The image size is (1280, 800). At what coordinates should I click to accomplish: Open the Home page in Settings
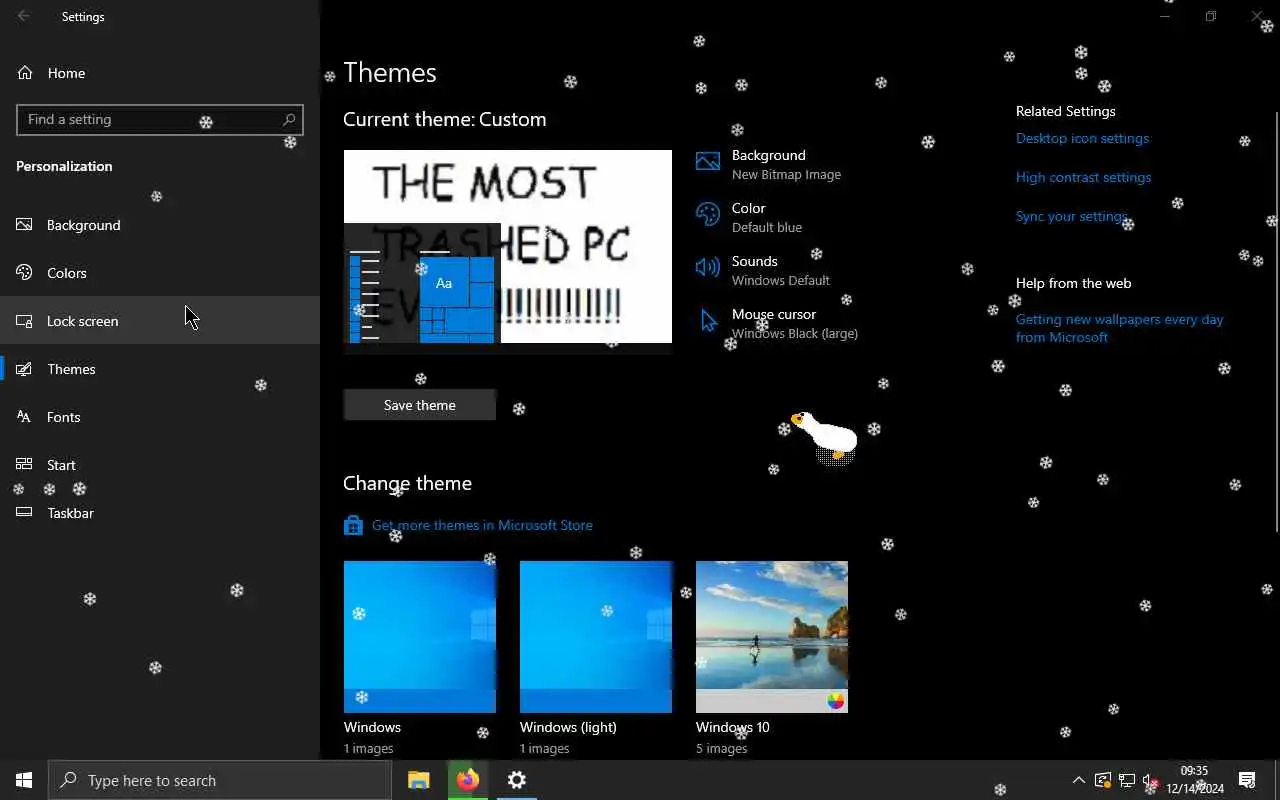pos(160,73)
